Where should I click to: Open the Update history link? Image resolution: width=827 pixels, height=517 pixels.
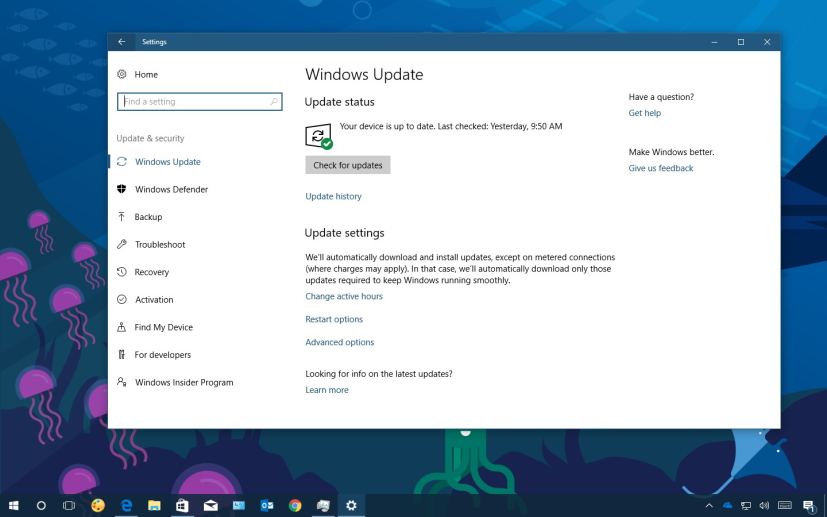tap(333, 196)
